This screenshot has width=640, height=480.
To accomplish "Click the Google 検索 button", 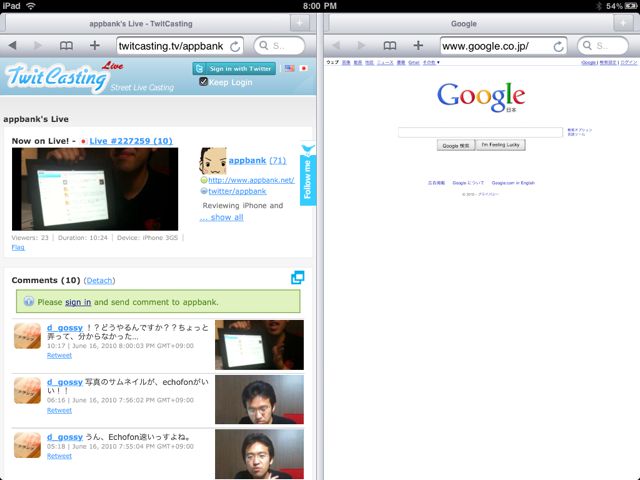I will tap(456, 145).
